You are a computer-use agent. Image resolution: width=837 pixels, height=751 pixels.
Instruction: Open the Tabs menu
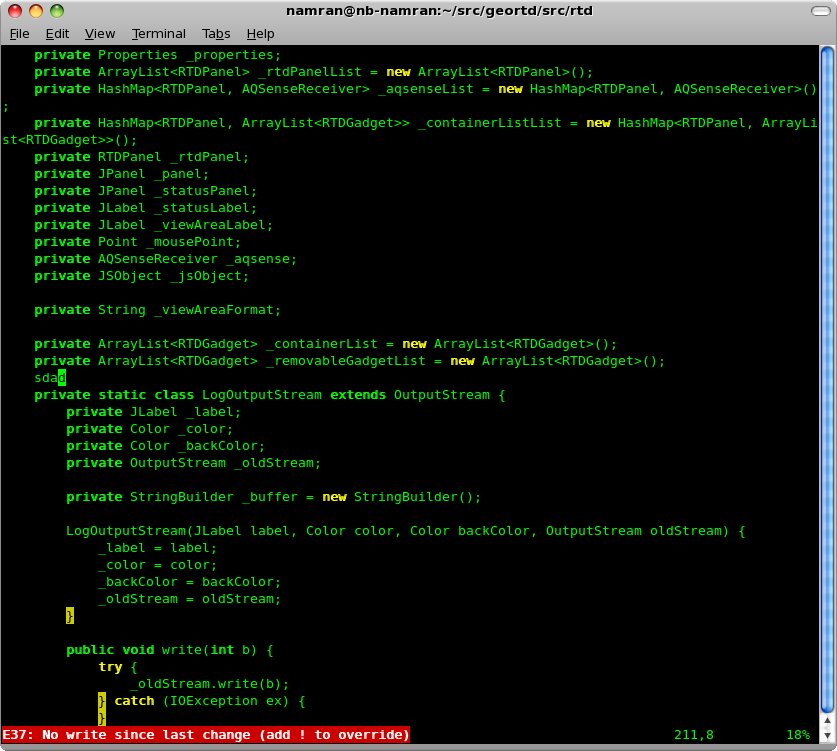tap(216, 33)
